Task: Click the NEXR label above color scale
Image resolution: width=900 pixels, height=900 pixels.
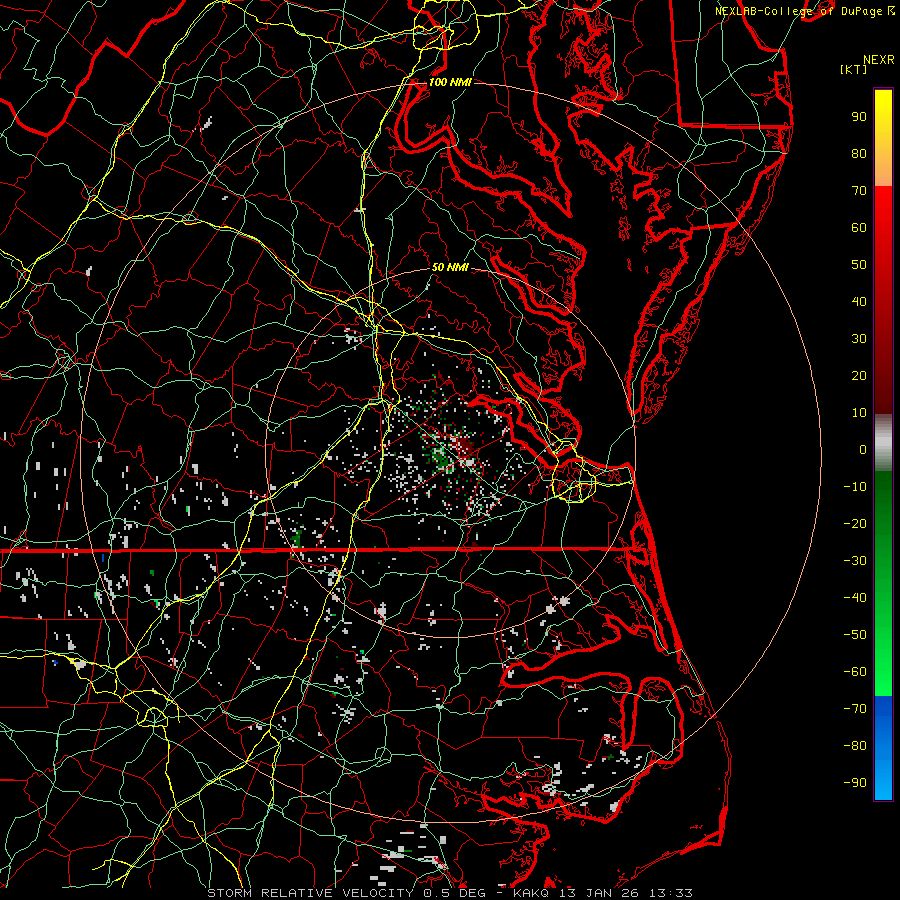Action: click(879, 59)
